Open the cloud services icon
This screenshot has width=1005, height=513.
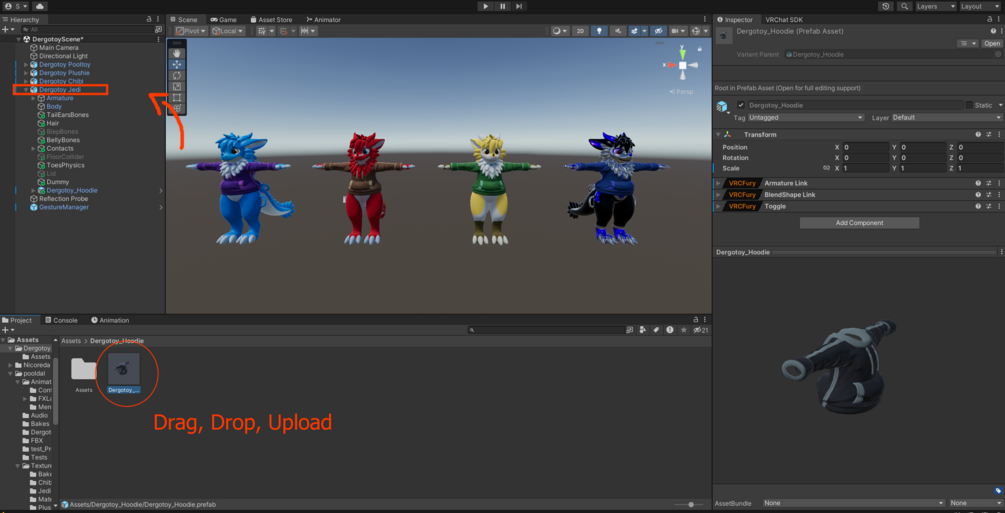pyautogui.click(x=38, y=6)
